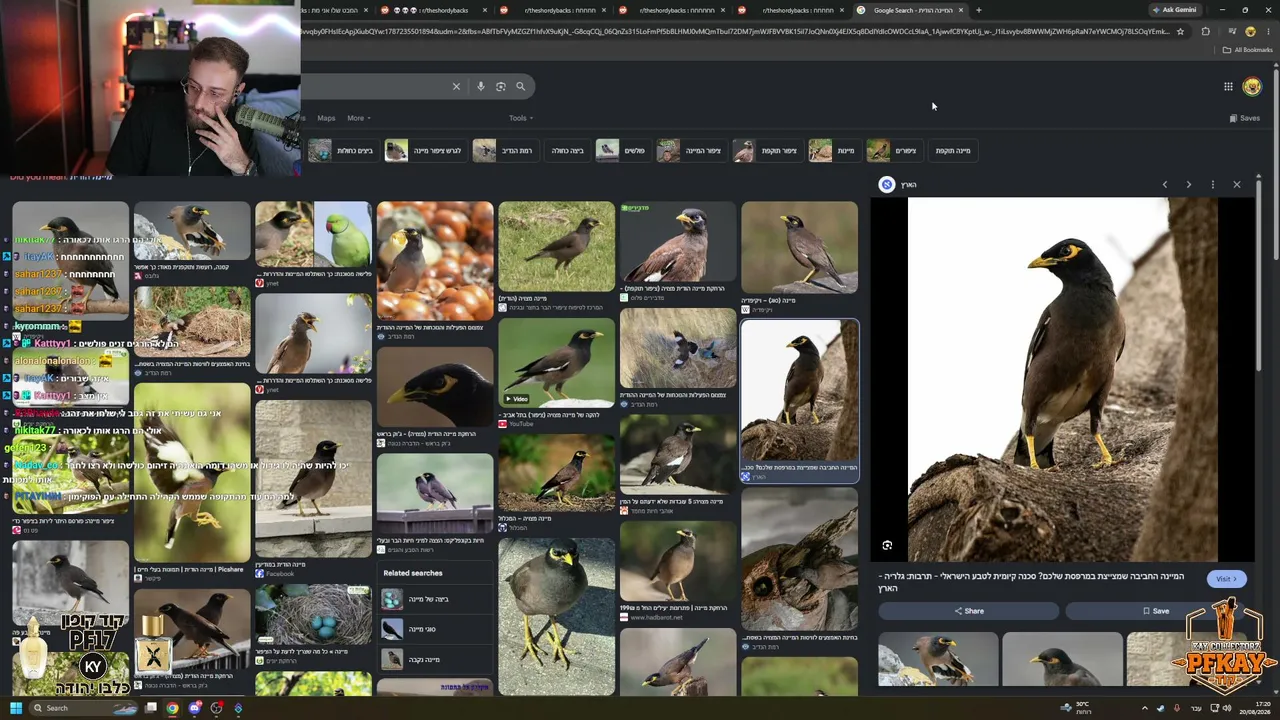Submit the search with the magnifier icon
1280x720 pixels.
click(x=520, y=86)
